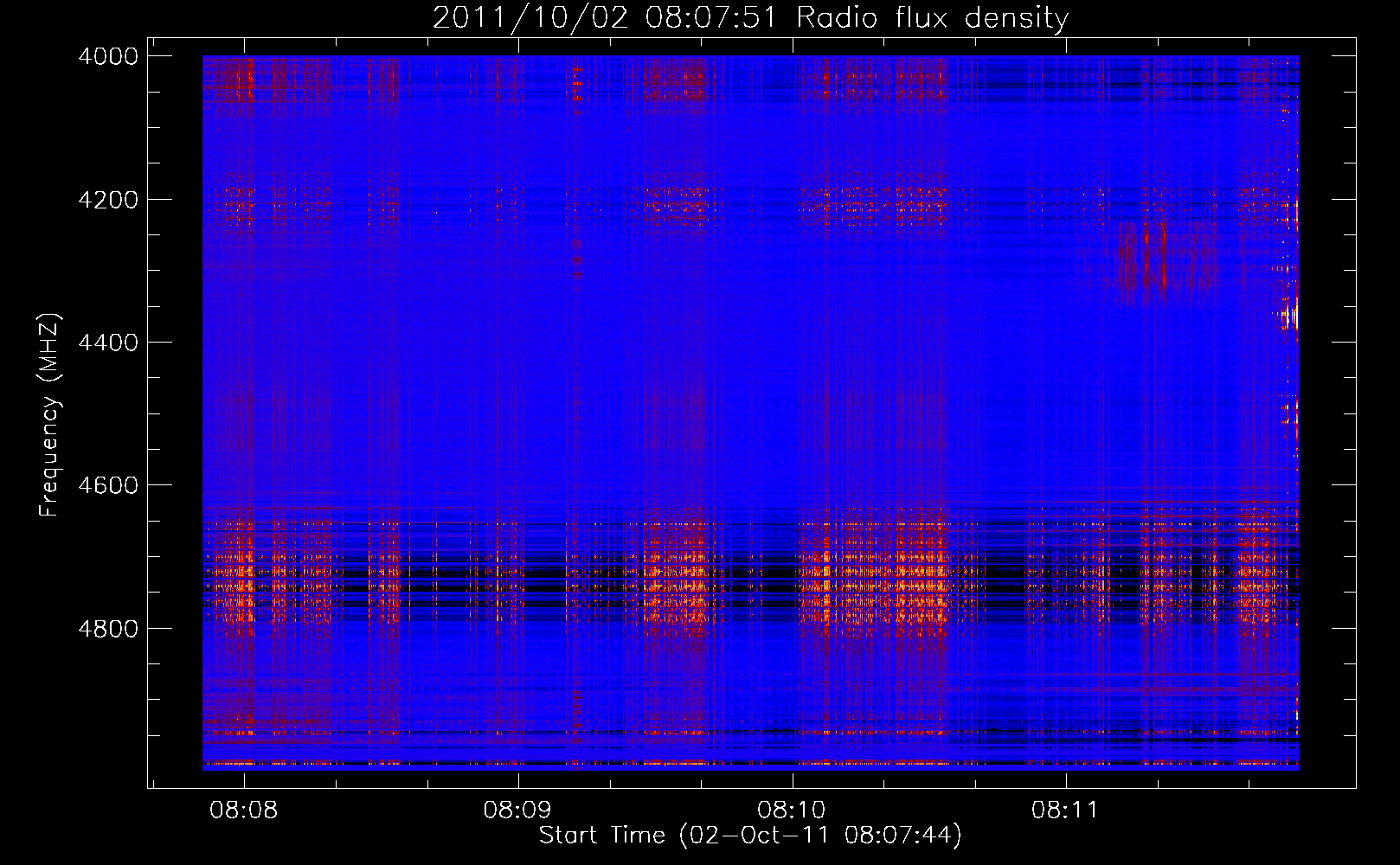1400x865 pixels.
Task: Click the 4800 frequency axis label
Action: [108, 629]
